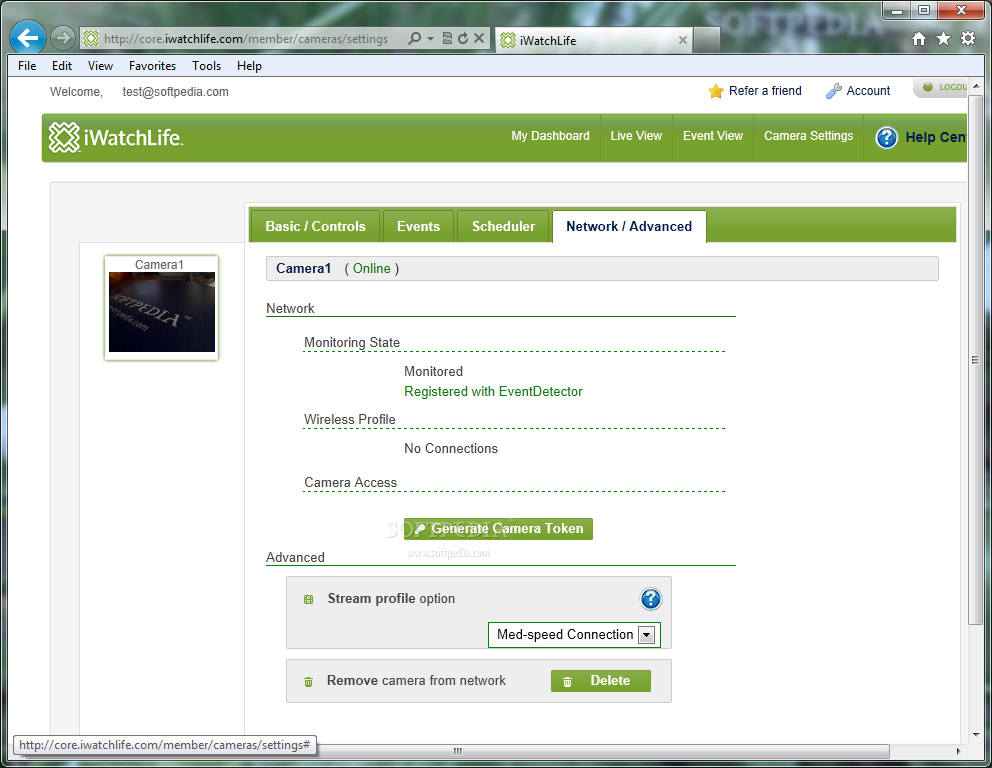Open Camera Settings page
Viewport: 992px width, 768px height.
click(x=809, y=136)
